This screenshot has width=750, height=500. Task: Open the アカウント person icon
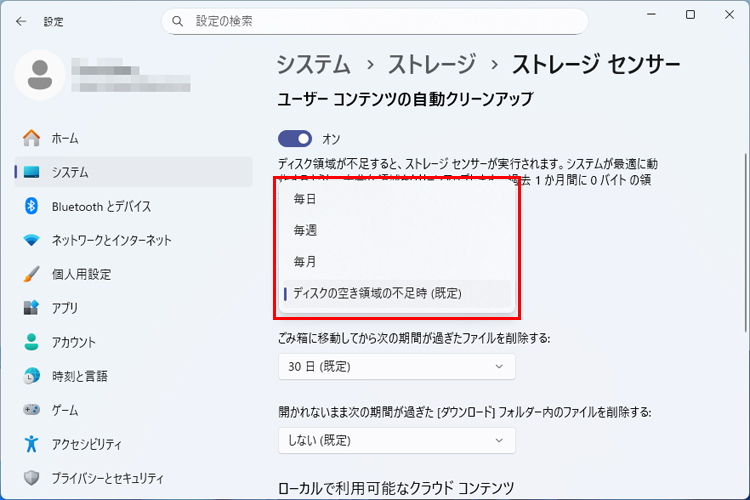[x=31, y=342]
